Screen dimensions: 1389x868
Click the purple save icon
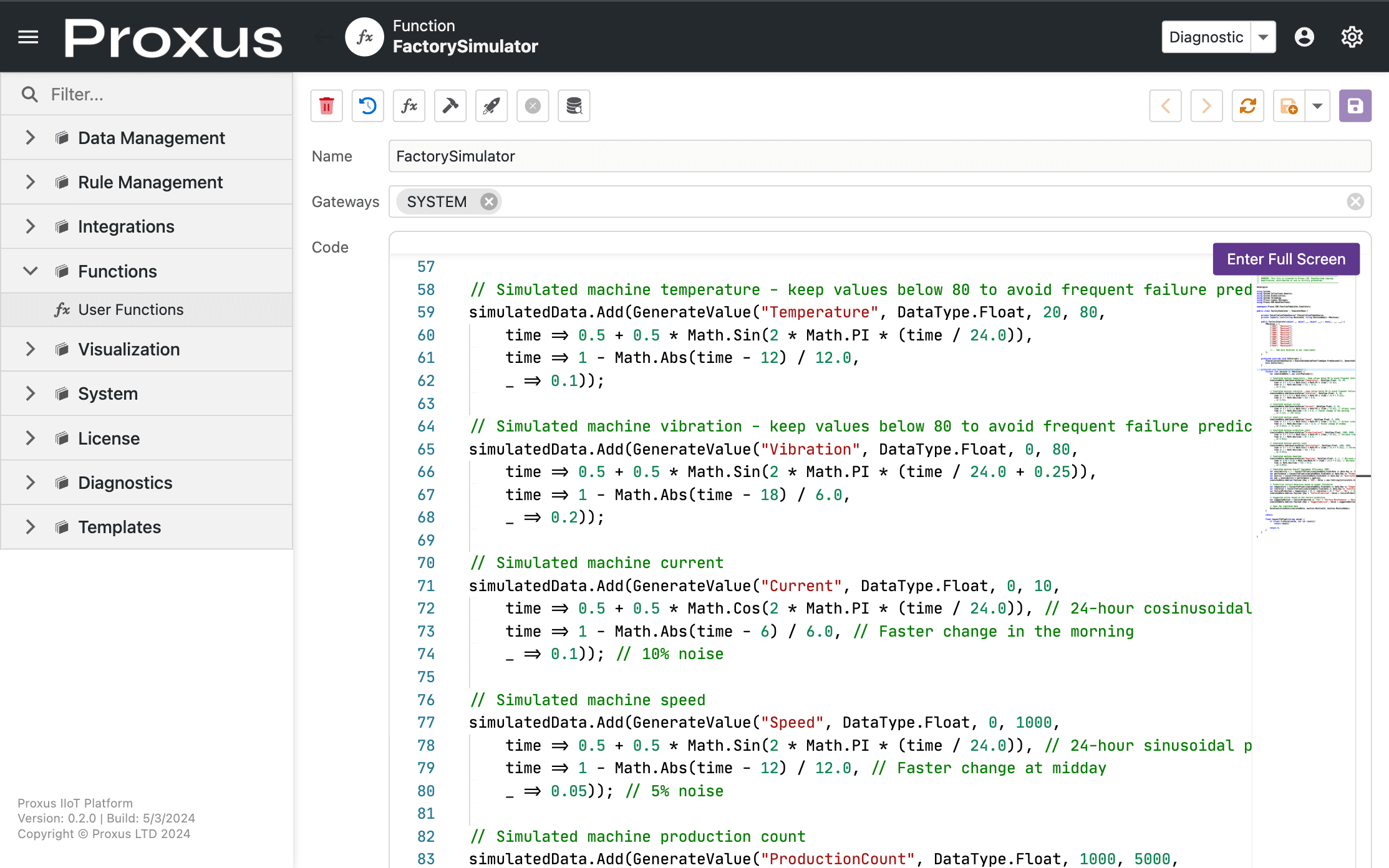(1355, 106)
